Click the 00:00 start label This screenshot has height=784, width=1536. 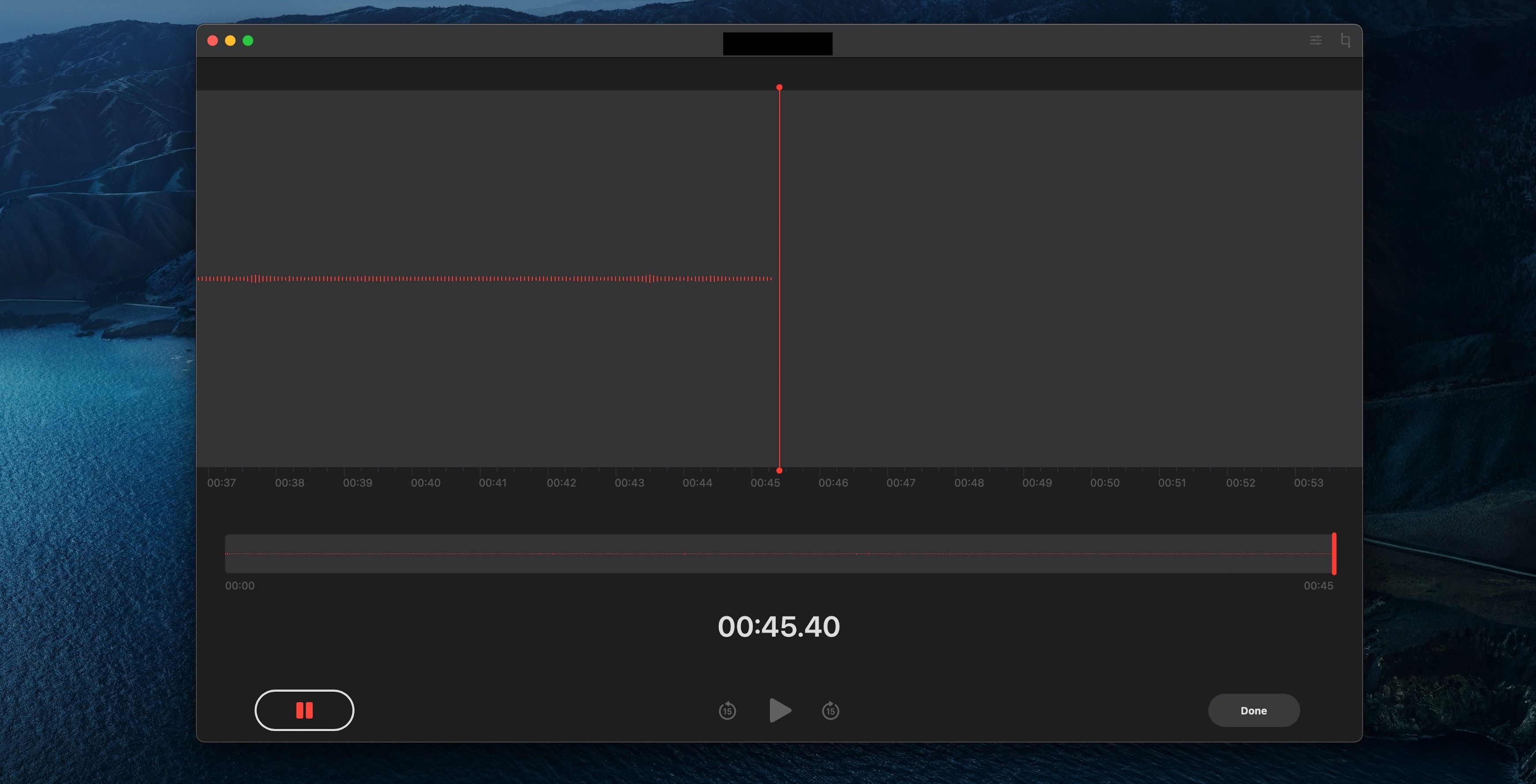pyautogui.click(x=239, y=586)
